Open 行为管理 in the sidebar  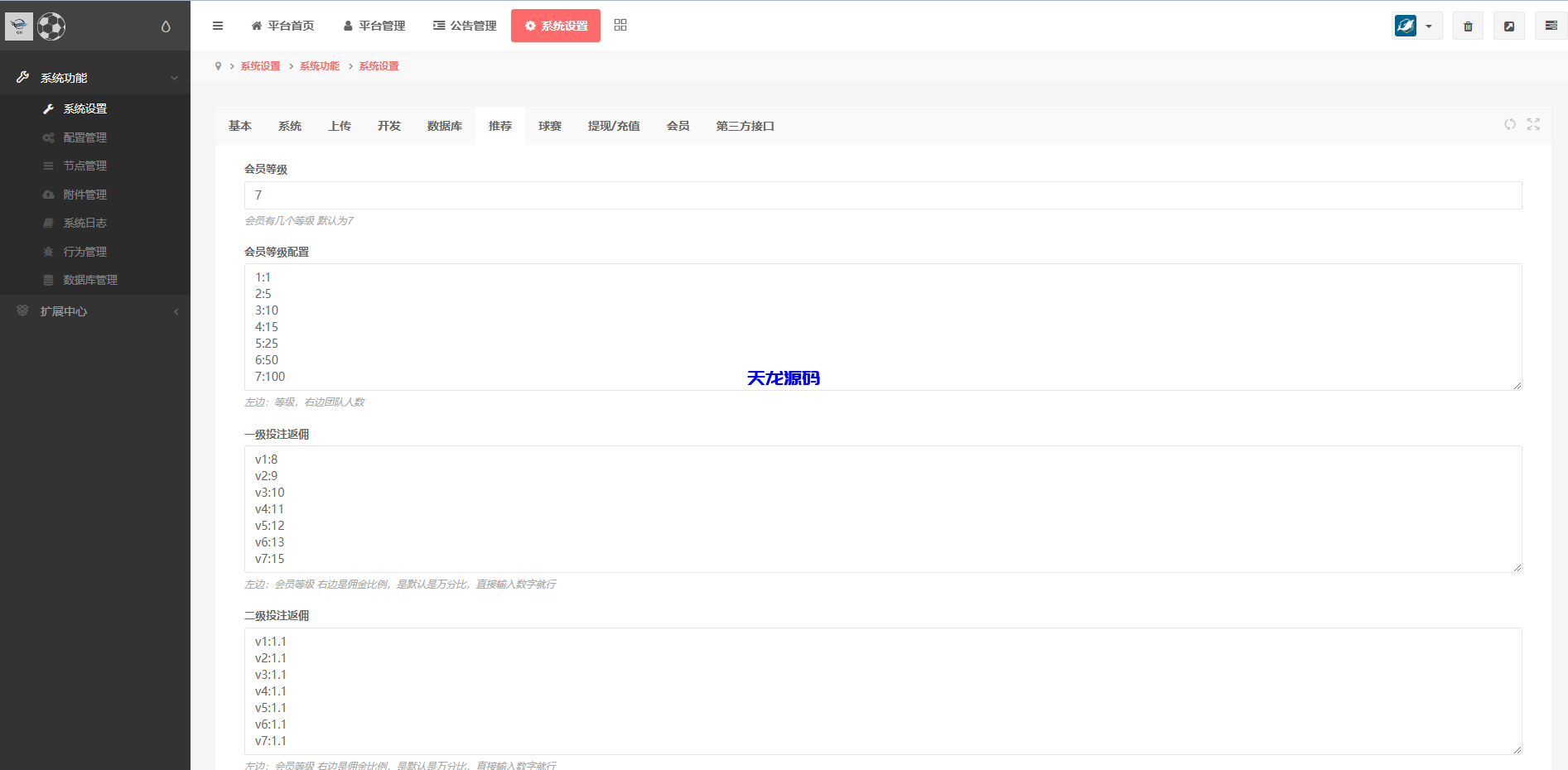pos(85,252)
